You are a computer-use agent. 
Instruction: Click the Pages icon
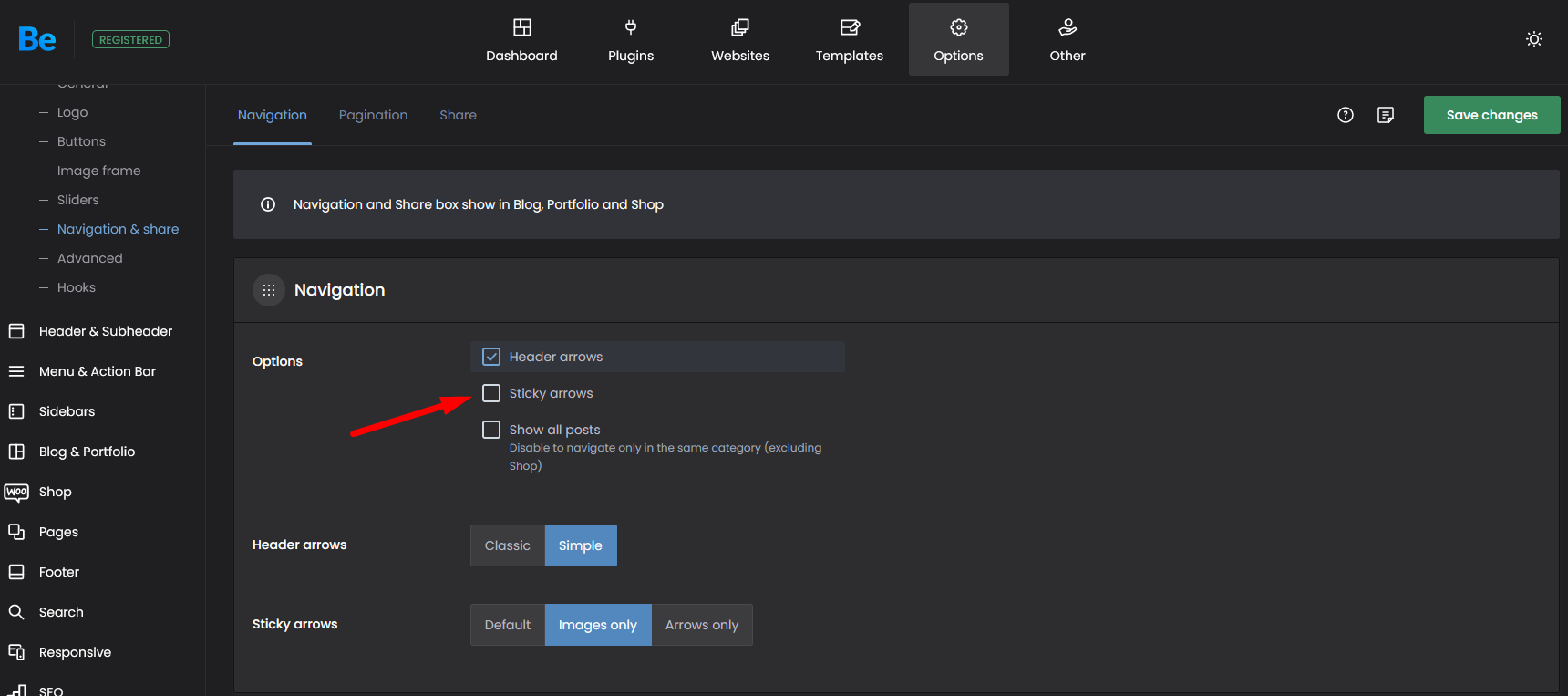tap(16, 532)
